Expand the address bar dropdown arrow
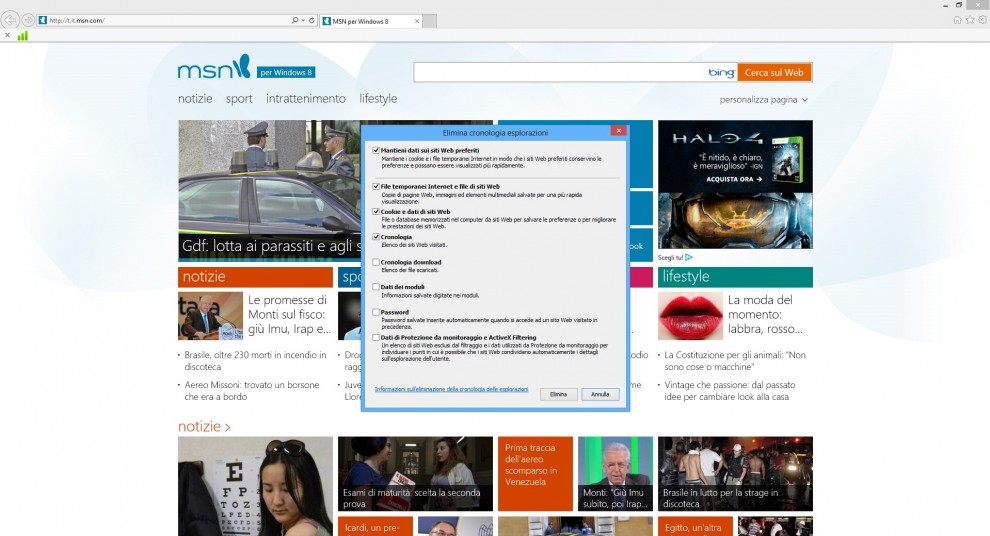This screenshot has width=990, height=536. click(303, 20)
